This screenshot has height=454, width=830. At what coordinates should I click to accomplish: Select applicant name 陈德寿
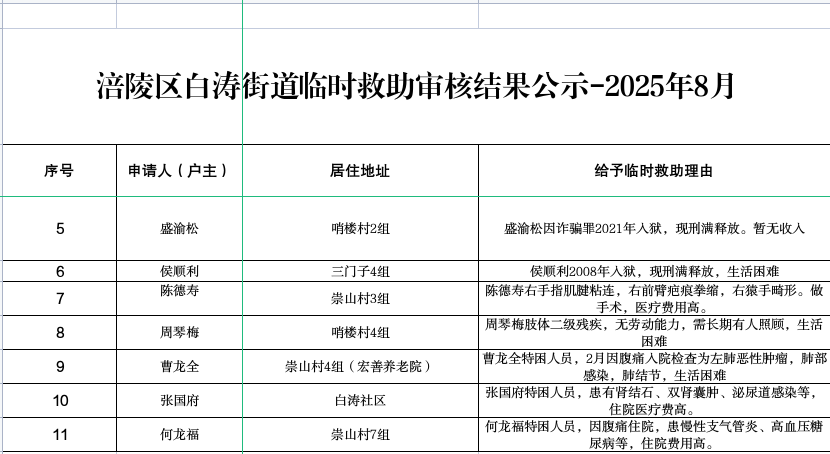[179, 299]
